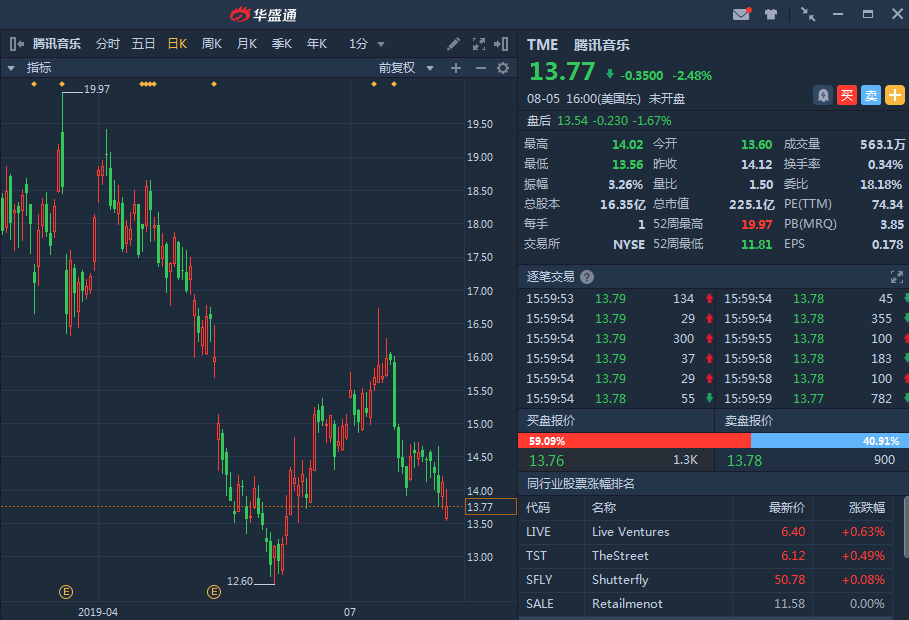Screen dimensions: 909x620
Task: Select the 季K quarterly chart tab
Action: click(x=281, y=44)
